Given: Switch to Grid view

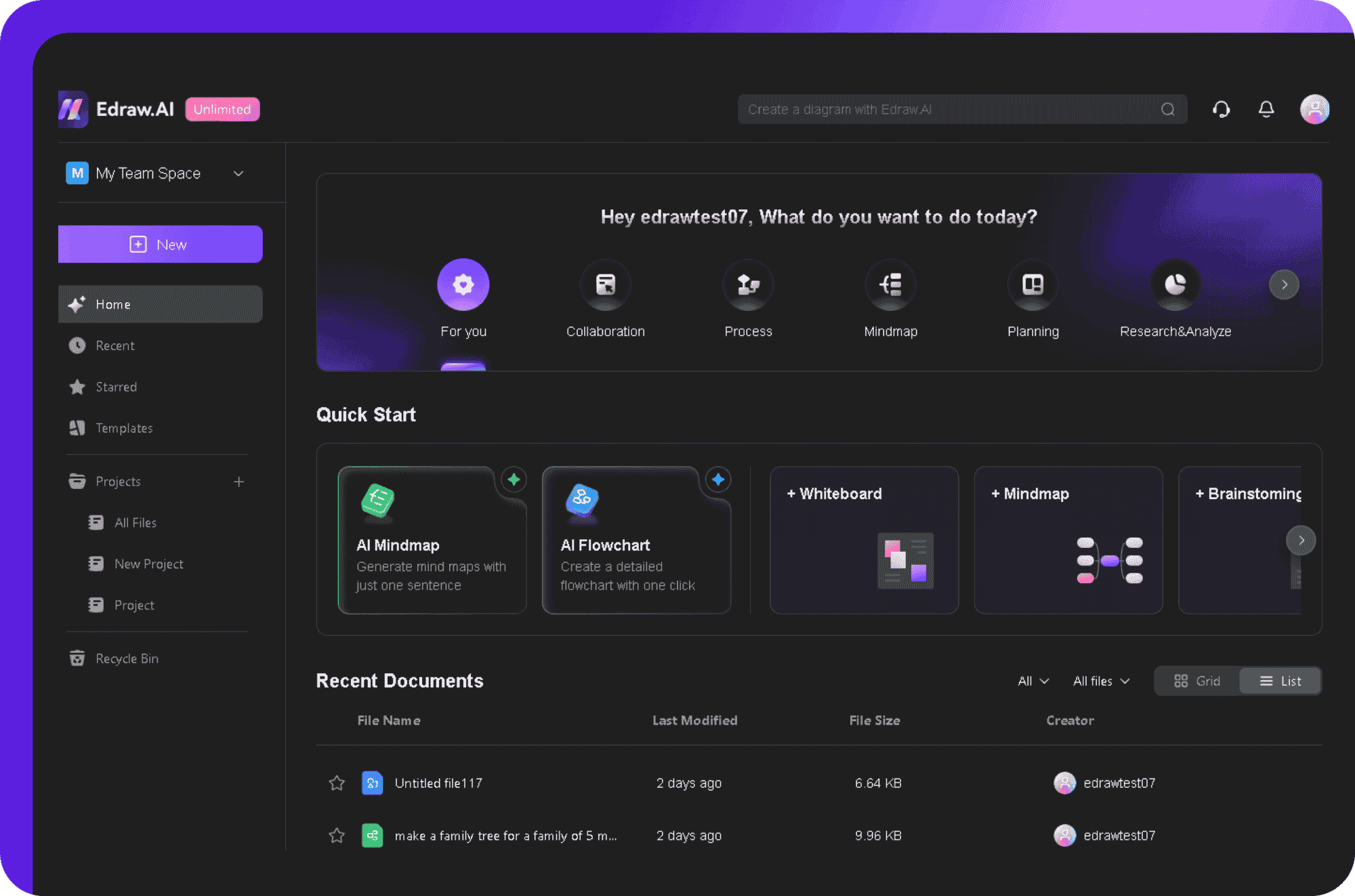Looking at the screenshot, I should click(x=1197, y=681).
